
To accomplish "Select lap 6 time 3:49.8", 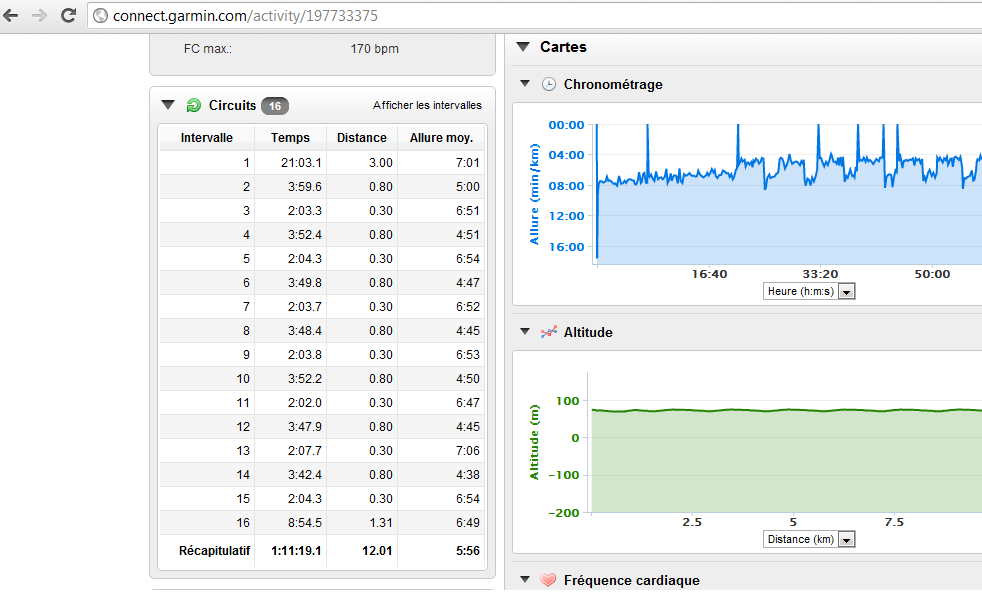I will pos(305,283).
